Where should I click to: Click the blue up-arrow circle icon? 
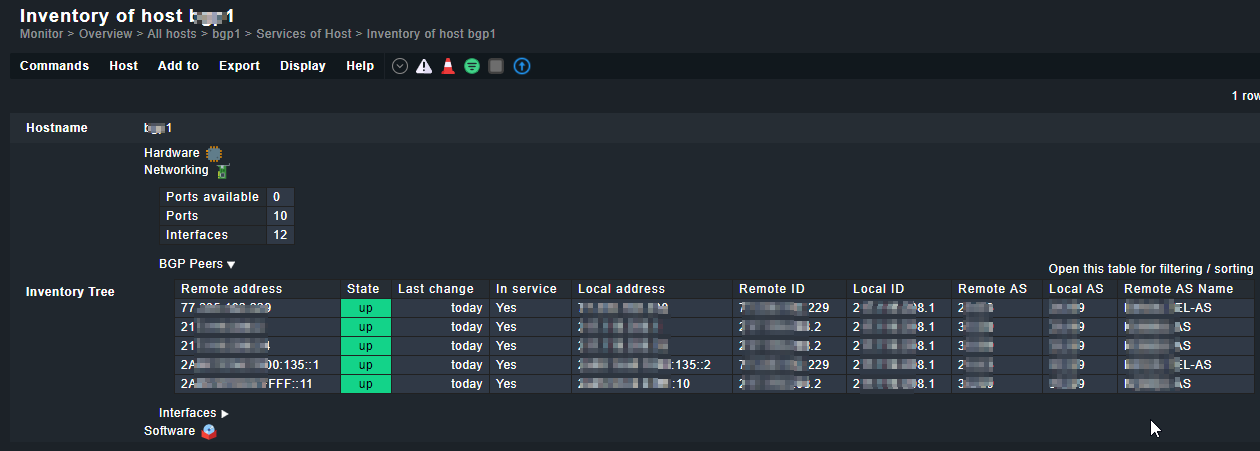click(521, 66)
